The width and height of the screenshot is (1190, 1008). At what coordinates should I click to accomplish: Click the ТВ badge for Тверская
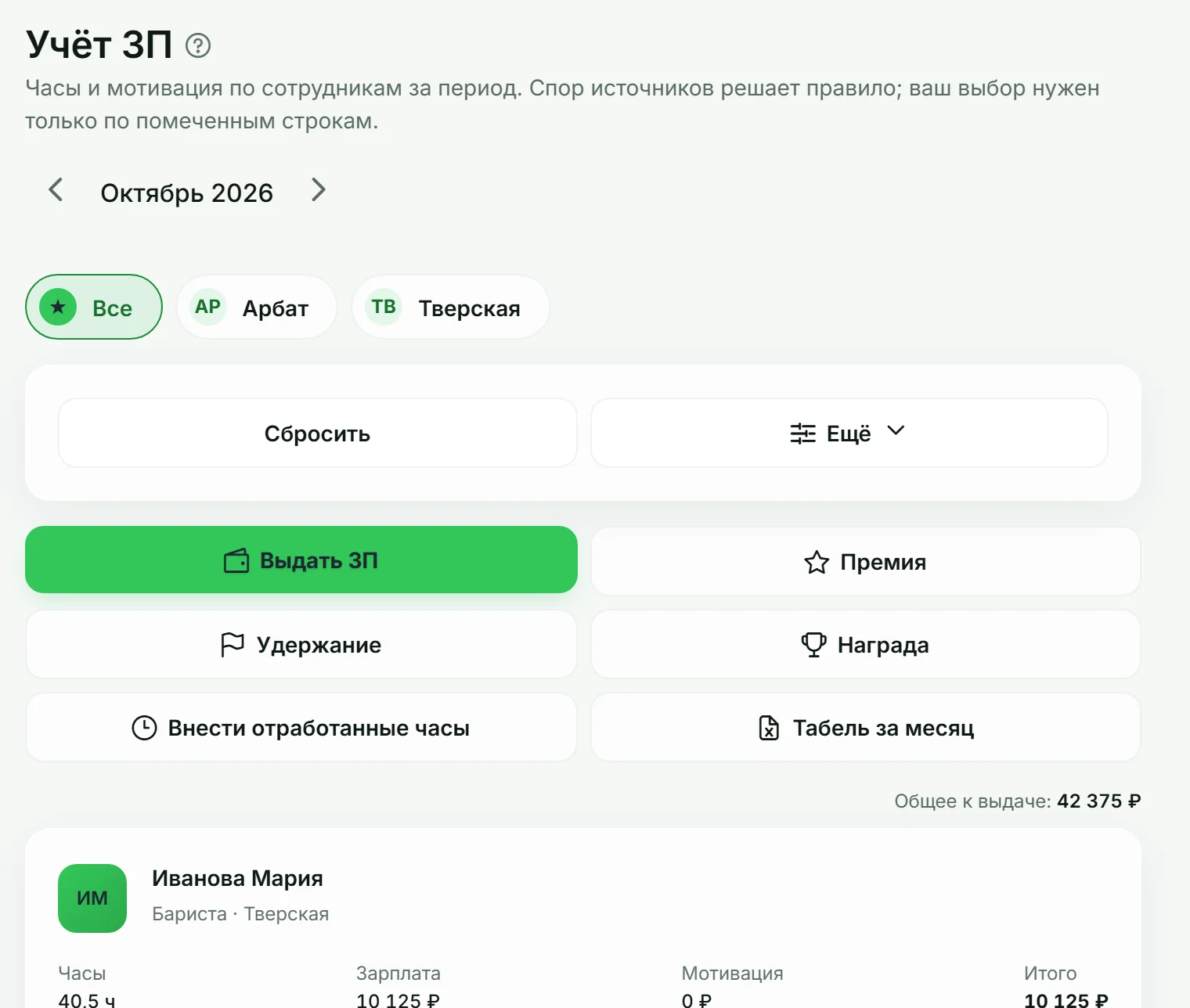(384, 307)
